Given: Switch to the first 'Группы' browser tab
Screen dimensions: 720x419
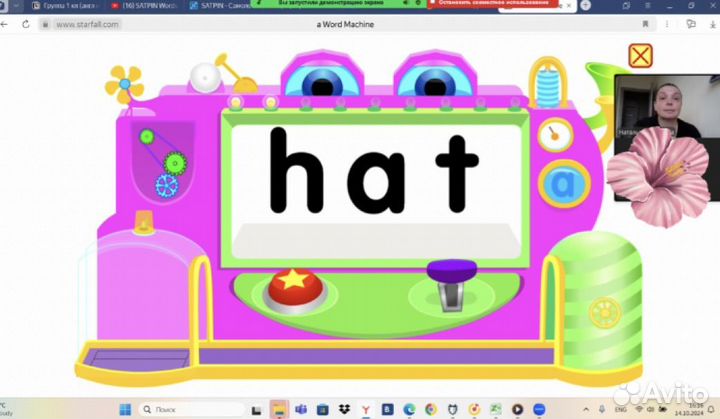Looking at the screenshot, I should (x=65, y=5).
